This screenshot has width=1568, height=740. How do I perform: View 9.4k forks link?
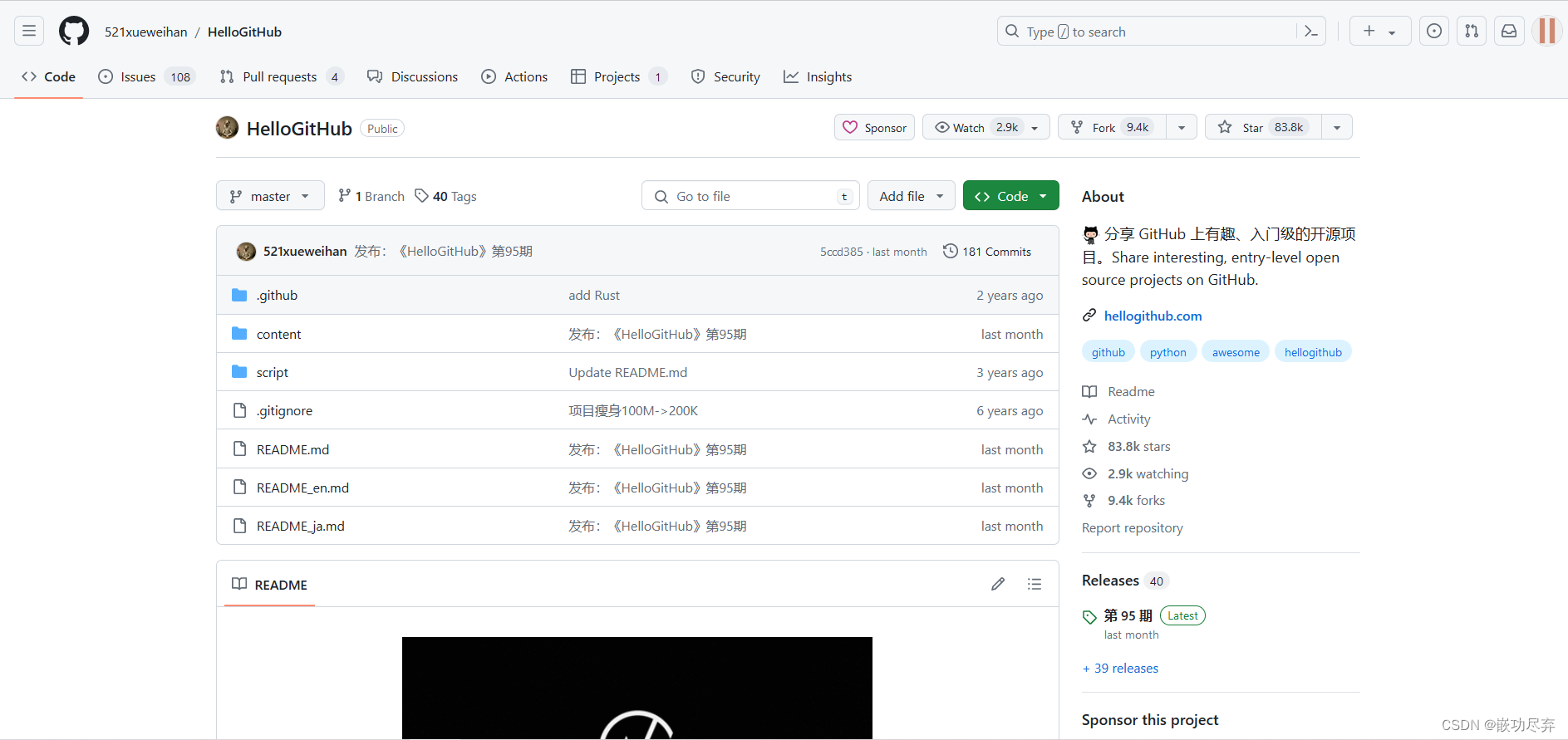click(1124, 500)
